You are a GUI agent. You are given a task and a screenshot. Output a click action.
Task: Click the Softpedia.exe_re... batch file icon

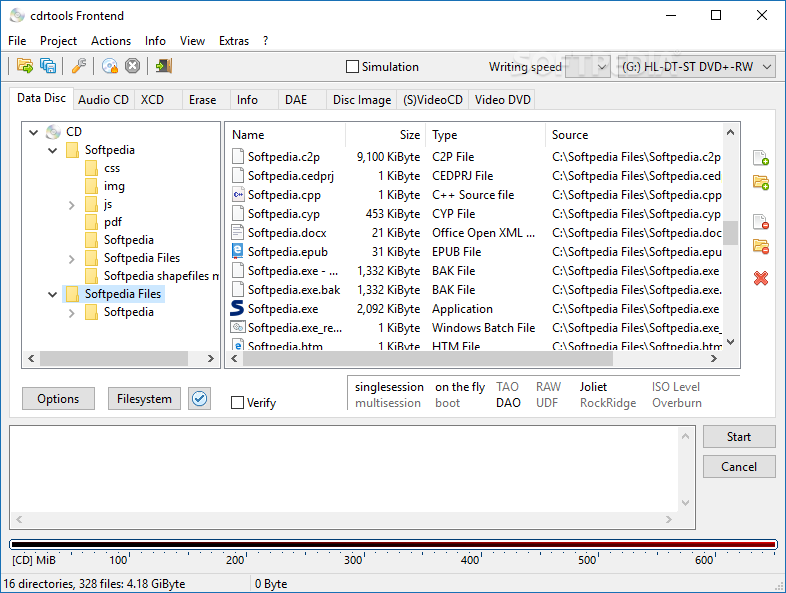(x=237, y=327)
